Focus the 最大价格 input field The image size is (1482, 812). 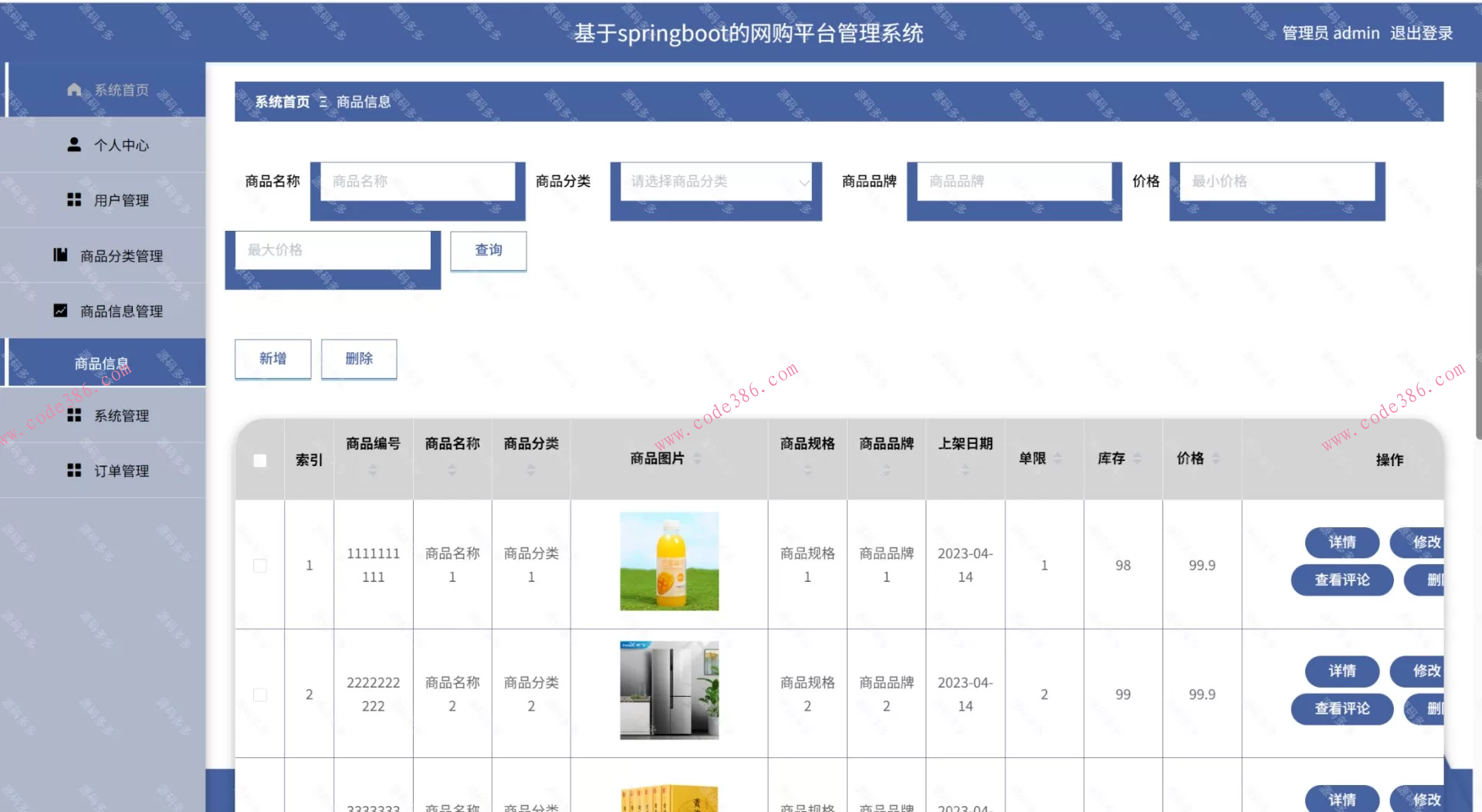[333, 250]
